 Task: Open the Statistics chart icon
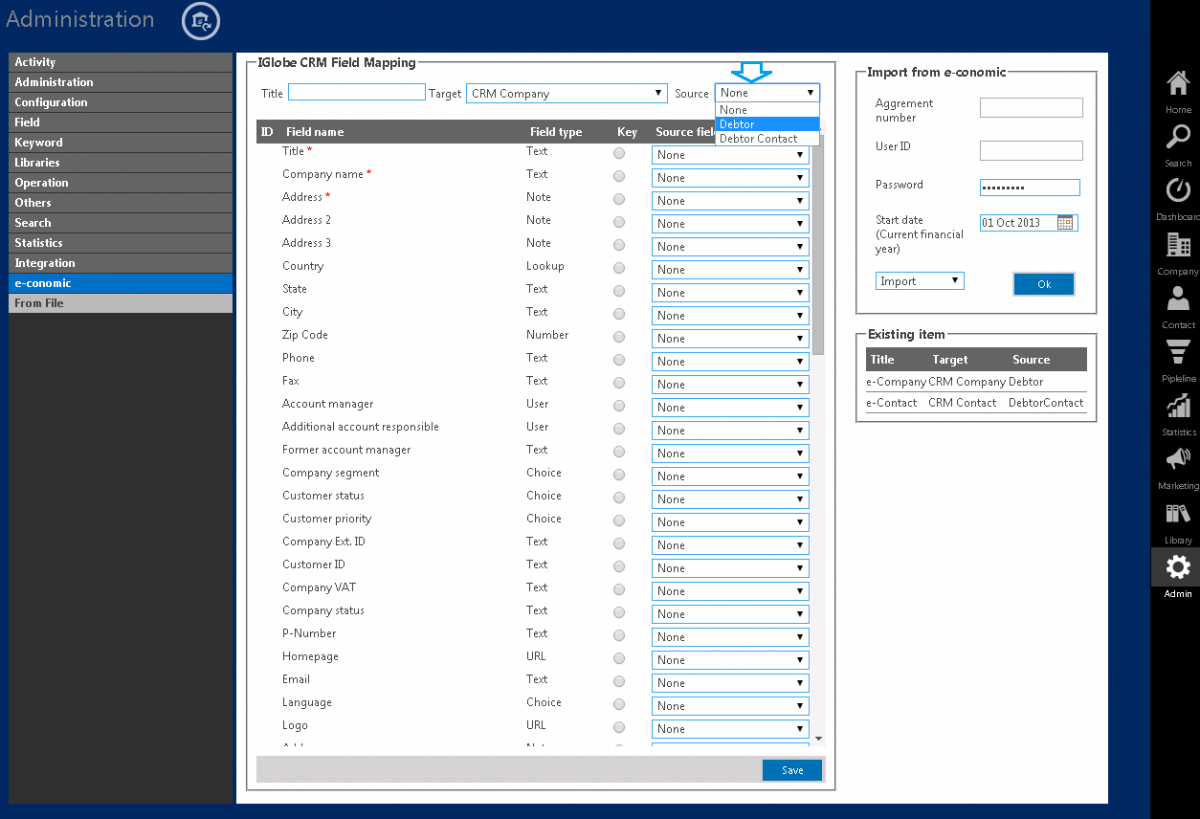coord(1178,406)
